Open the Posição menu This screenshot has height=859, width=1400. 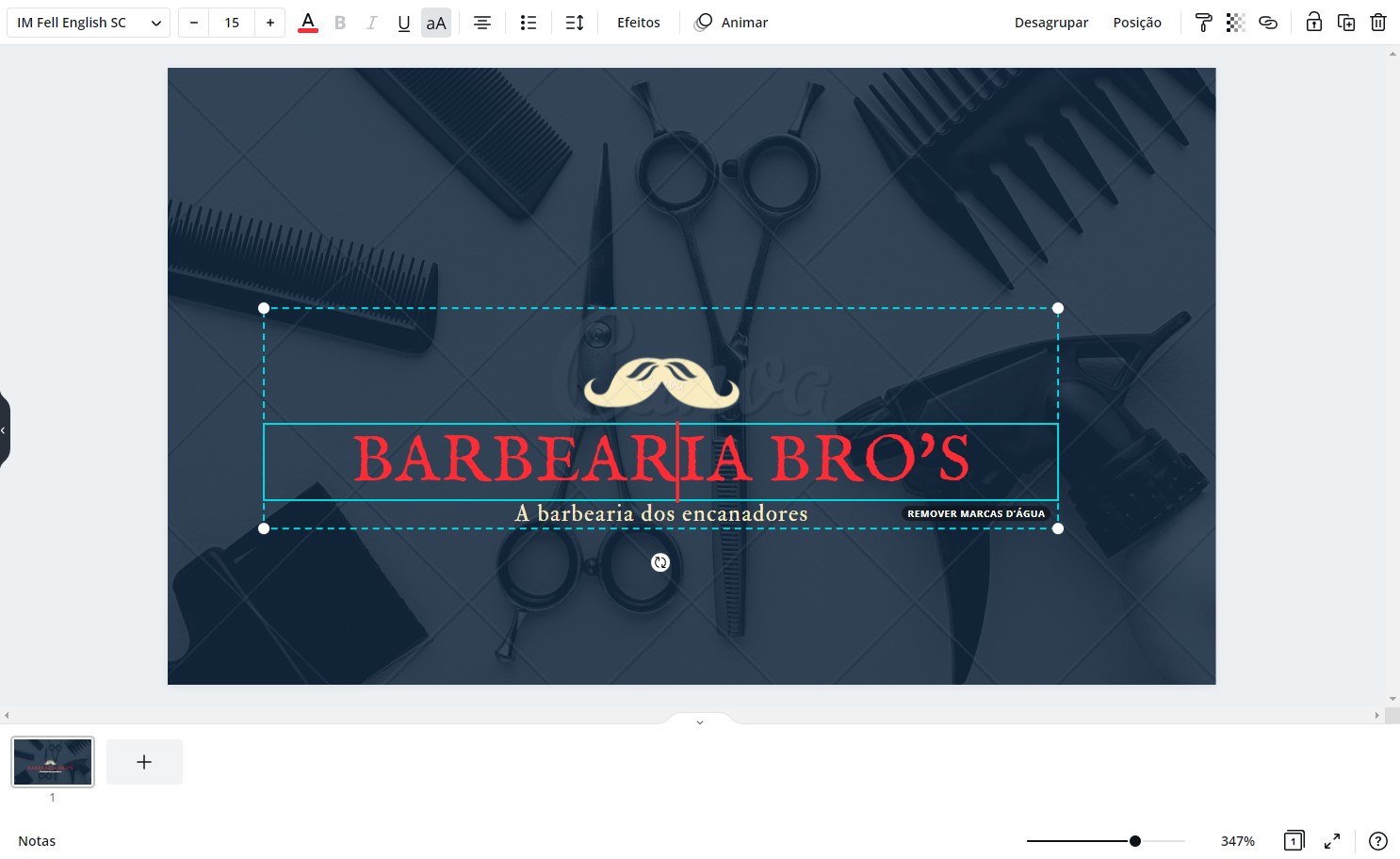(1137, 23)
